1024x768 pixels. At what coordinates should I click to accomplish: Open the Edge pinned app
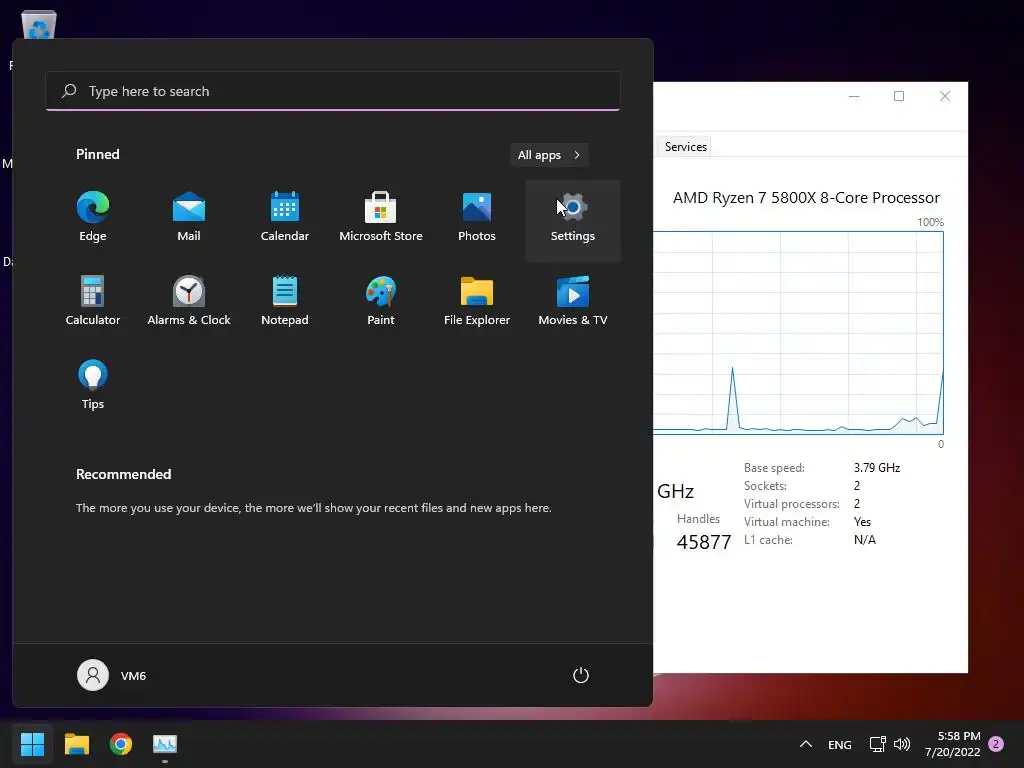(x=93, y=217)
